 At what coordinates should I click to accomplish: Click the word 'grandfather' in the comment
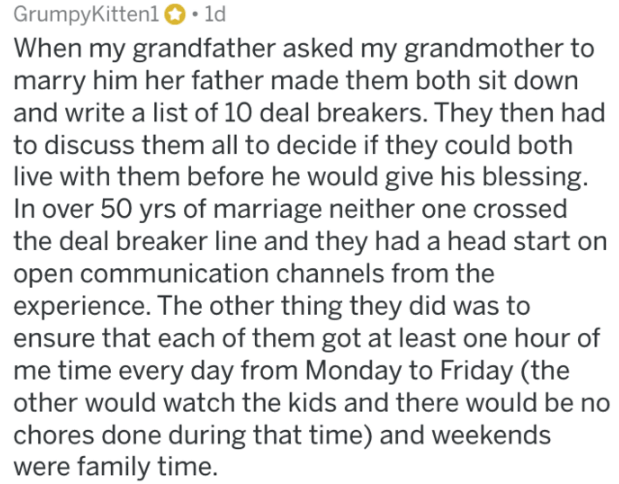[x=204, y=49]
